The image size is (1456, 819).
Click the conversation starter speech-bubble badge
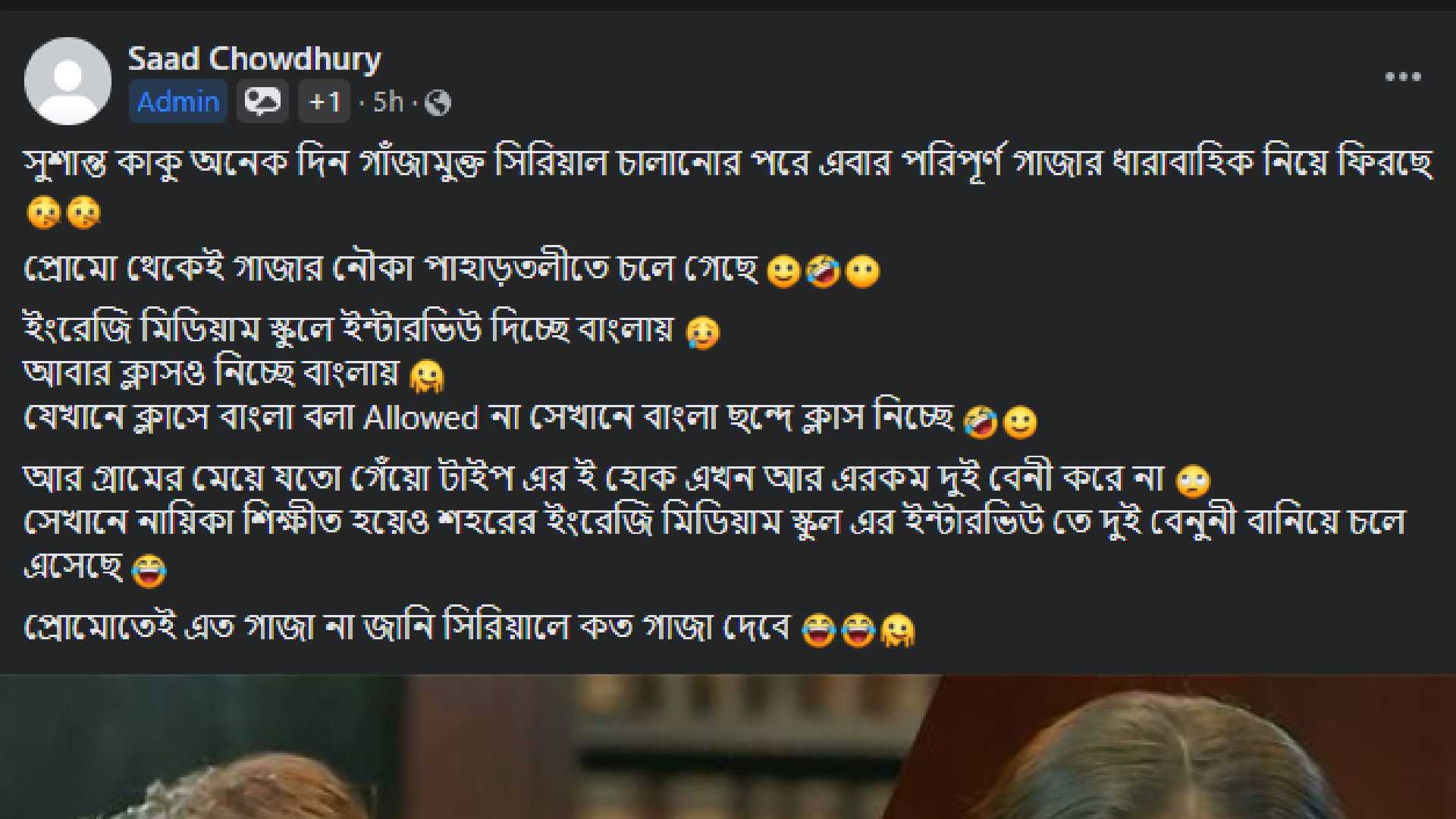[262, 102]
